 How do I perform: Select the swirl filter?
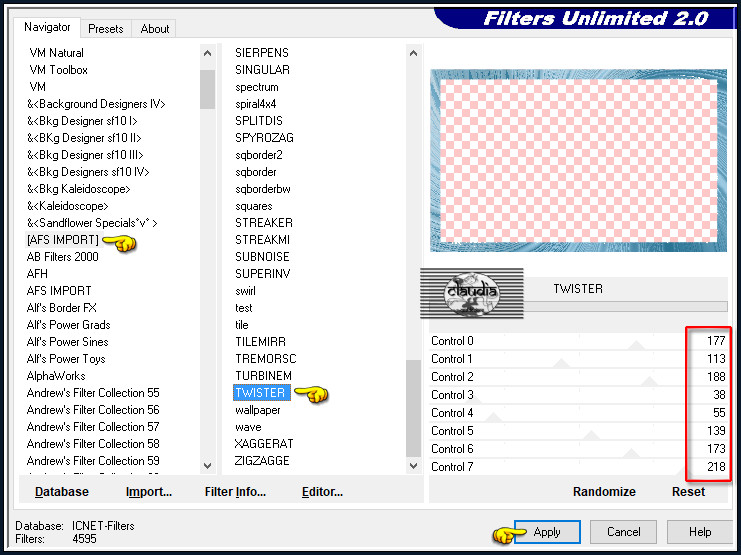click(245, 291)
